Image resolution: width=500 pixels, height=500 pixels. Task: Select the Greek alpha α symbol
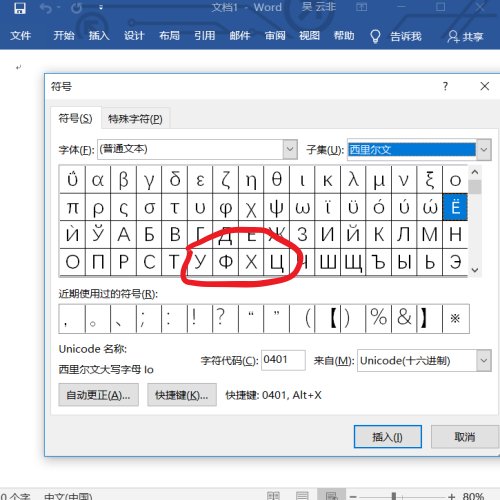point(98,180)
